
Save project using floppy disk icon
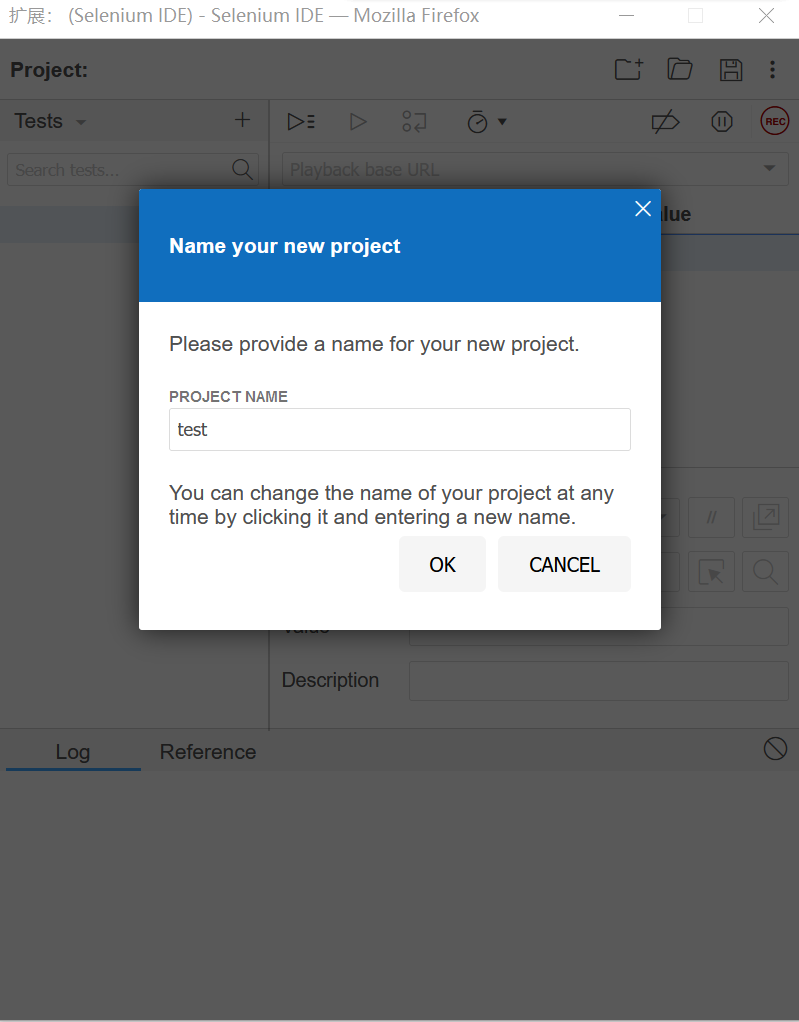pyautogui.click(x=731, y=70)
